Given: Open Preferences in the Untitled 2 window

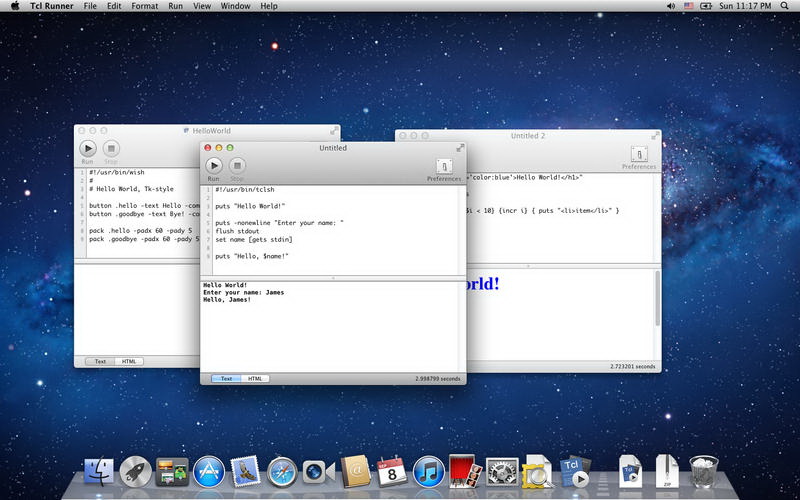Looking at the screenshot, I should [x=639, y=155].
